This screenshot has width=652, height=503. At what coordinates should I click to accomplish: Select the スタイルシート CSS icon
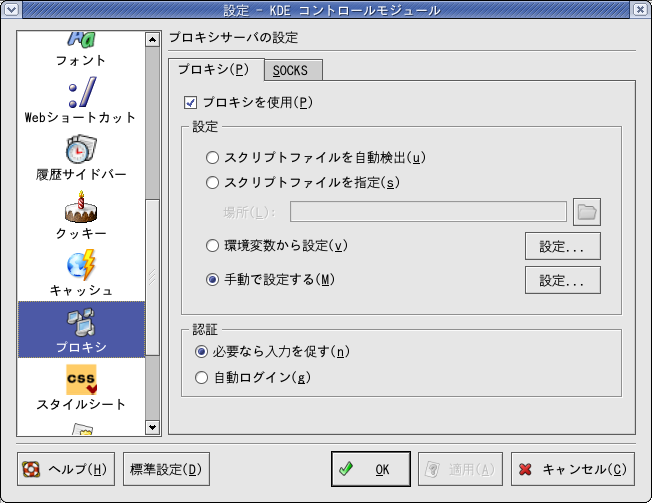click(x=81, y=380)
